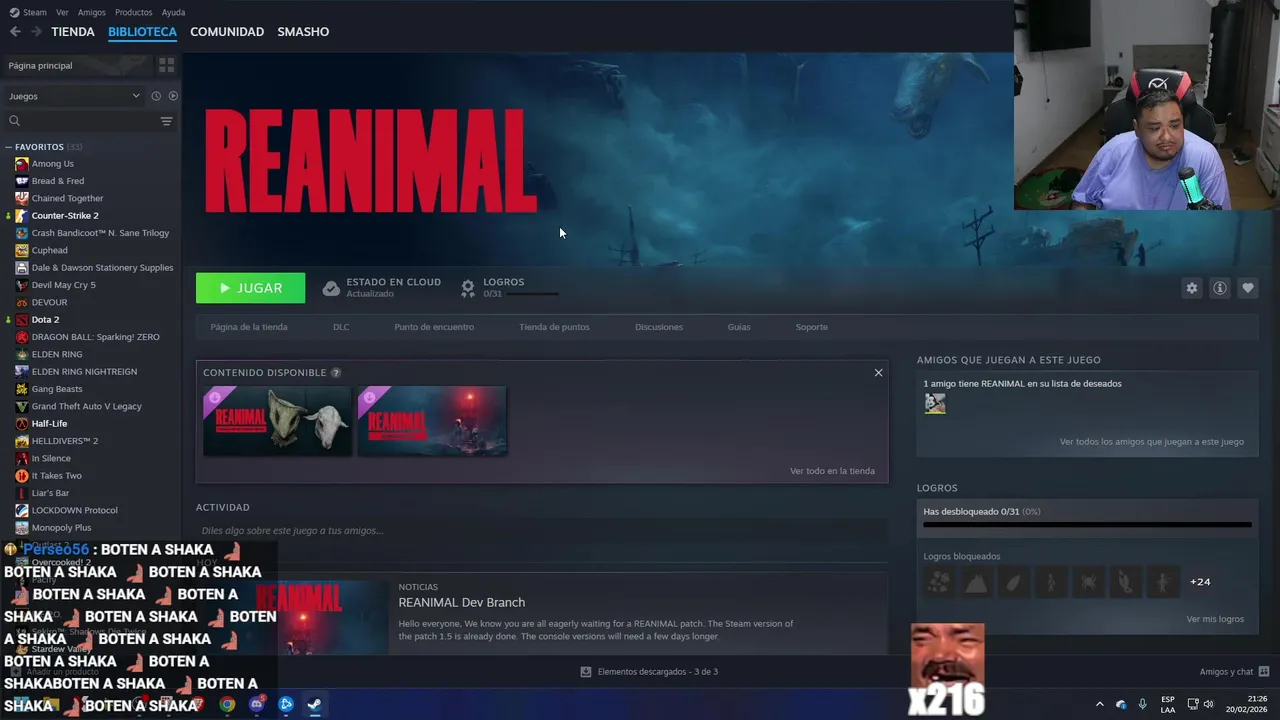Select It Takes Two in library
Image resolution: width=1280 pixels, height=720 pixels.
56,476
